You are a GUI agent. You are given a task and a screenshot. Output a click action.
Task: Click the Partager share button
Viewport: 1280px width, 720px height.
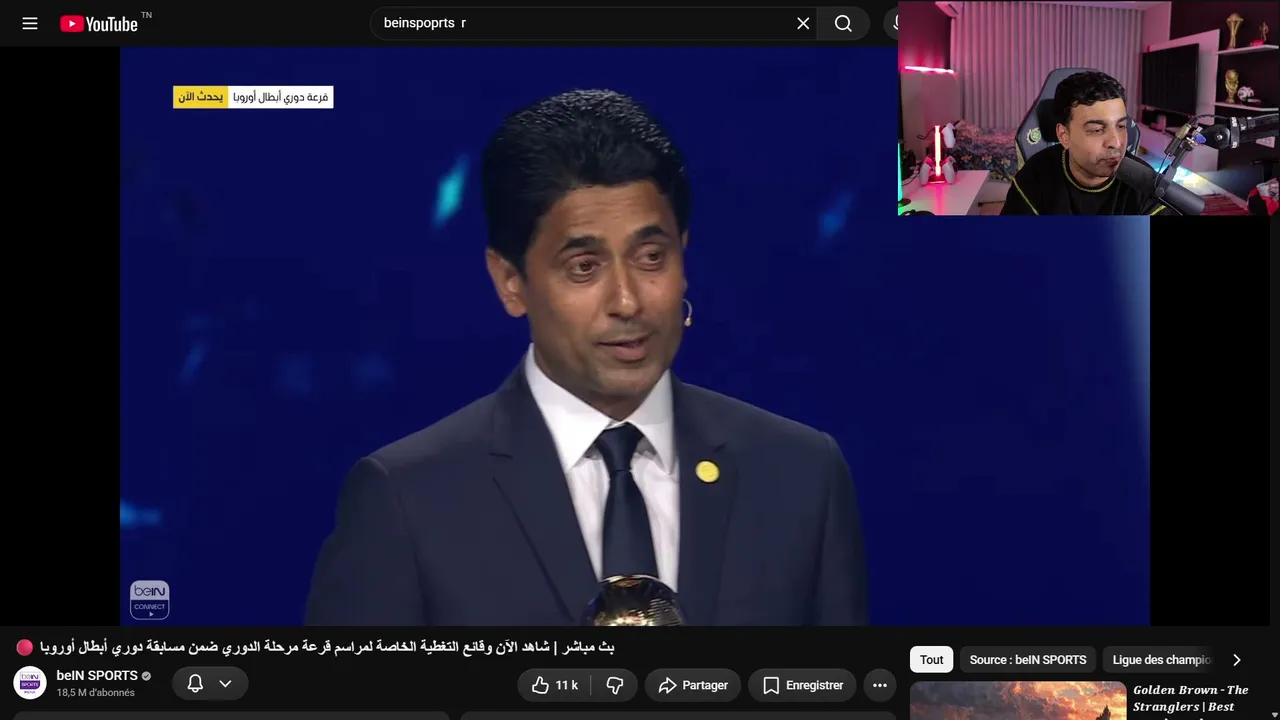pyautogui.click(x=693, y=685)
